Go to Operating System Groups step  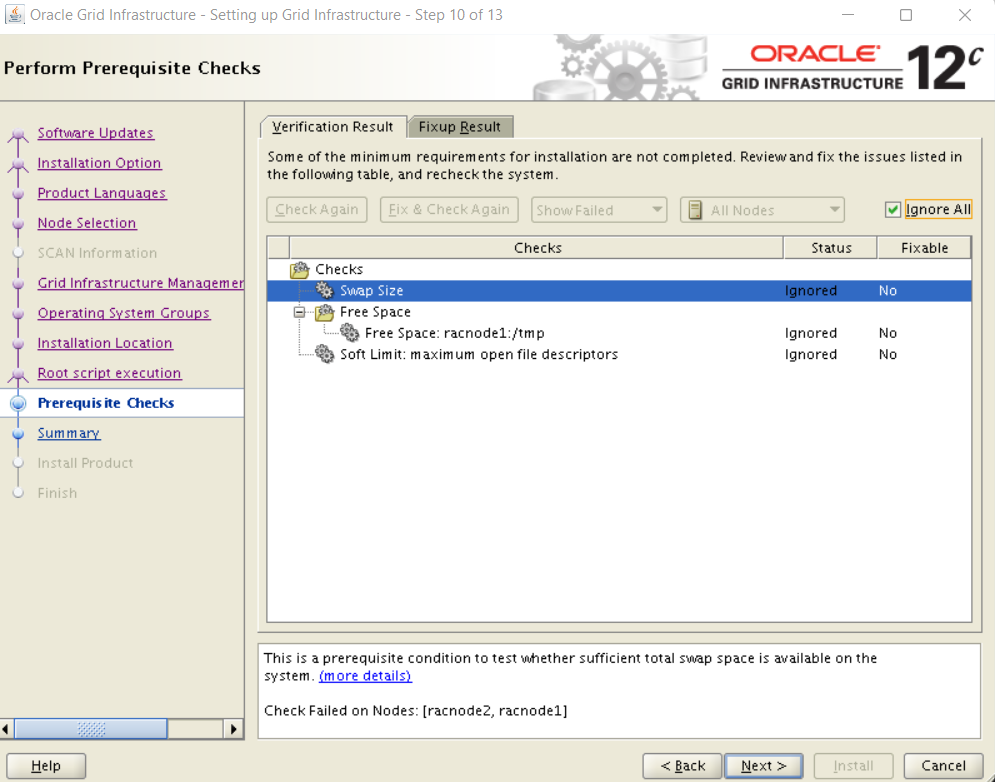[x=124, y=313]
